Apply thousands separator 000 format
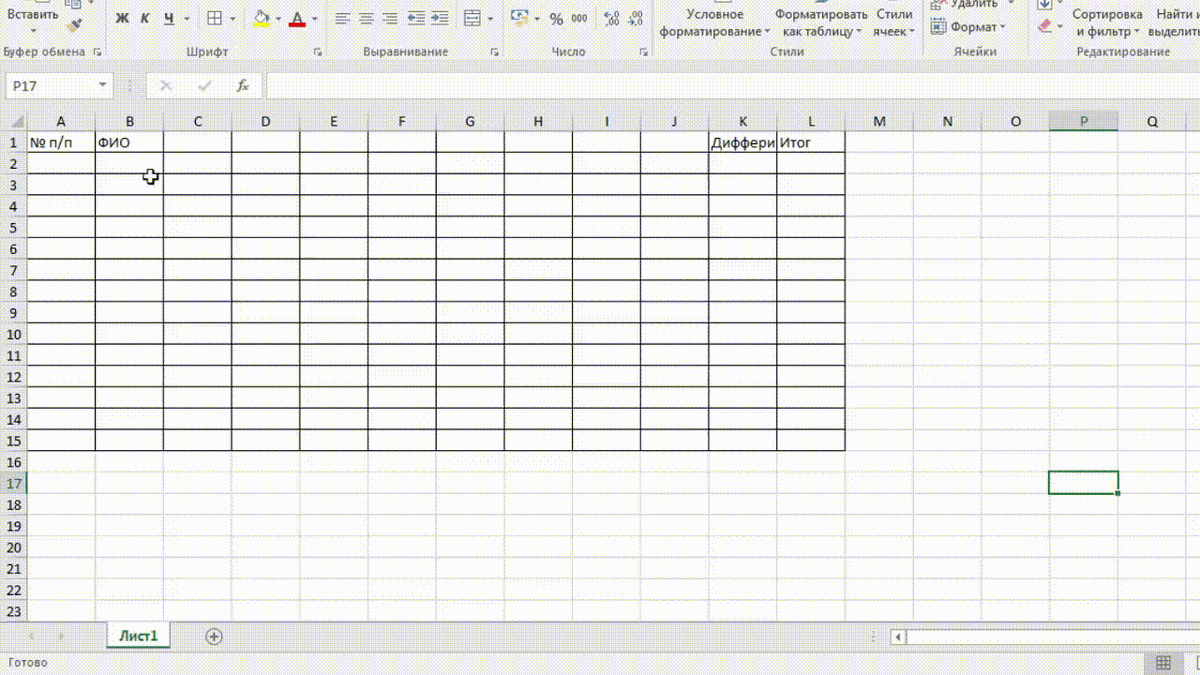 pos(579,19)
